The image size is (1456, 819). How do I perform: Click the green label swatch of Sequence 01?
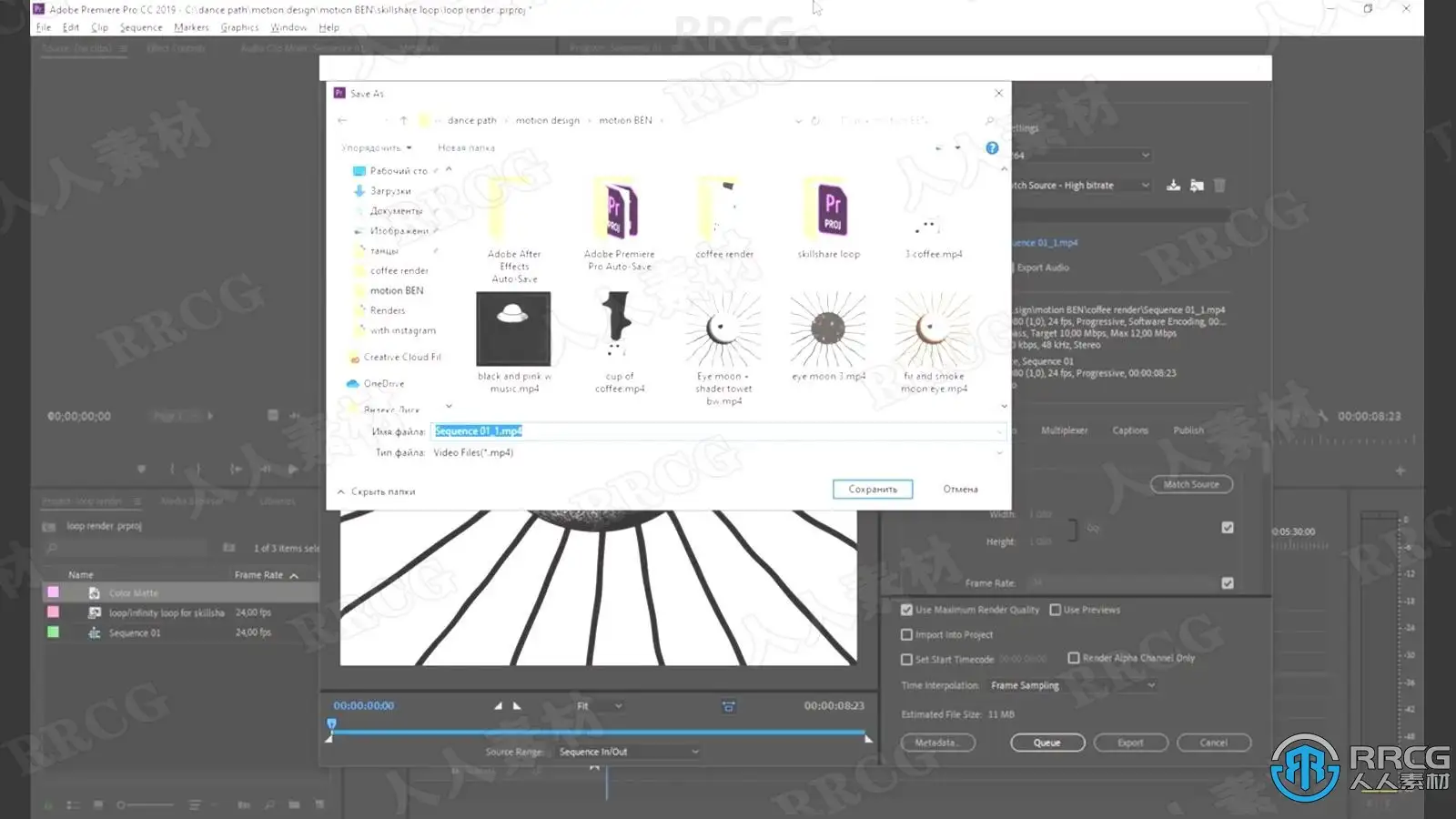(x=54, y=632)
